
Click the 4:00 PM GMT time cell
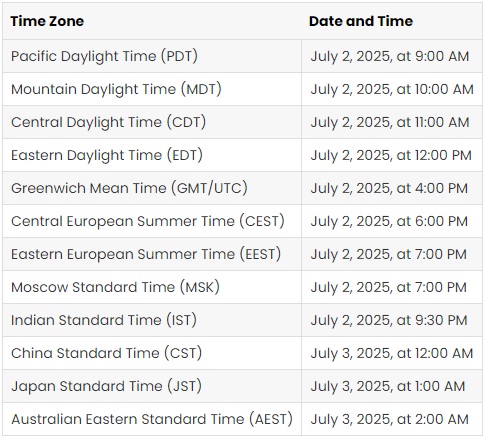click(392, 188)
